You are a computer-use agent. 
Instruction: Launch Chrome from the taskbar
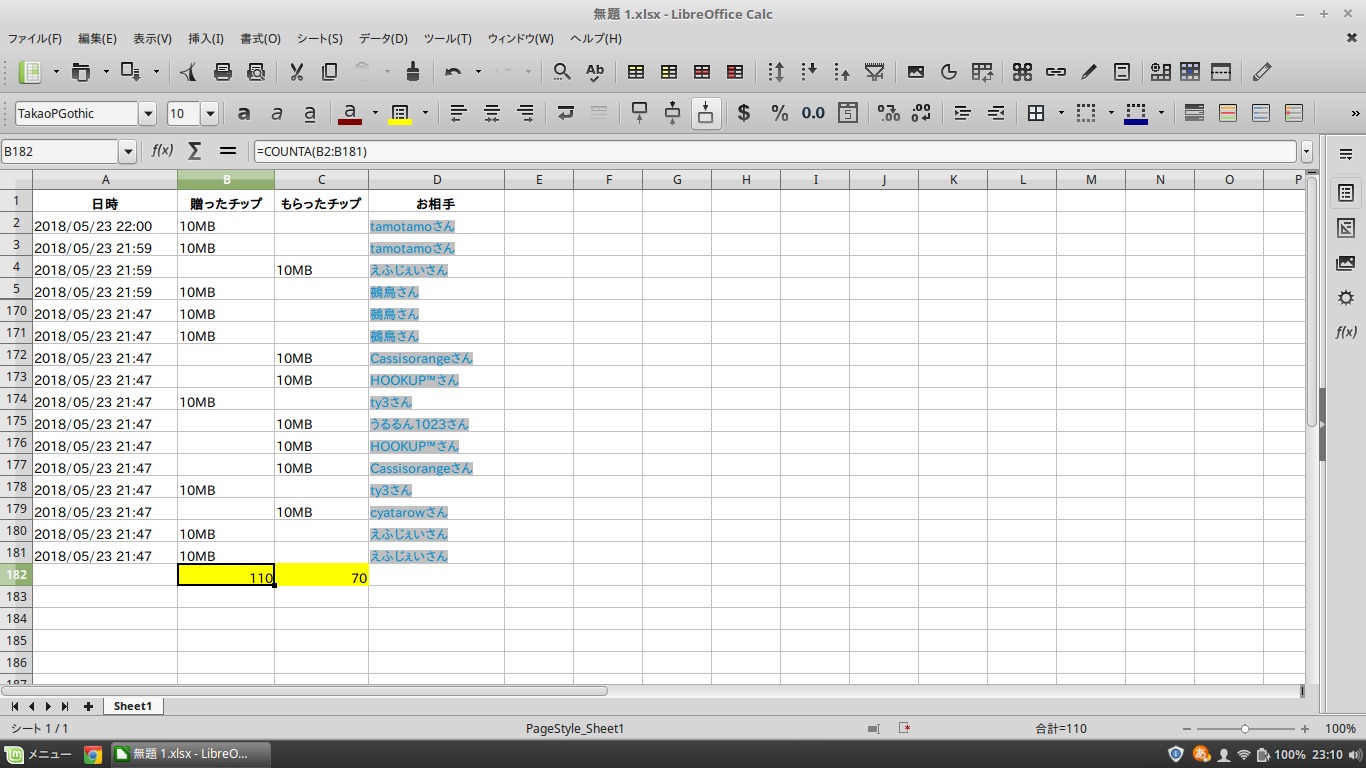[x=93, y=754]
